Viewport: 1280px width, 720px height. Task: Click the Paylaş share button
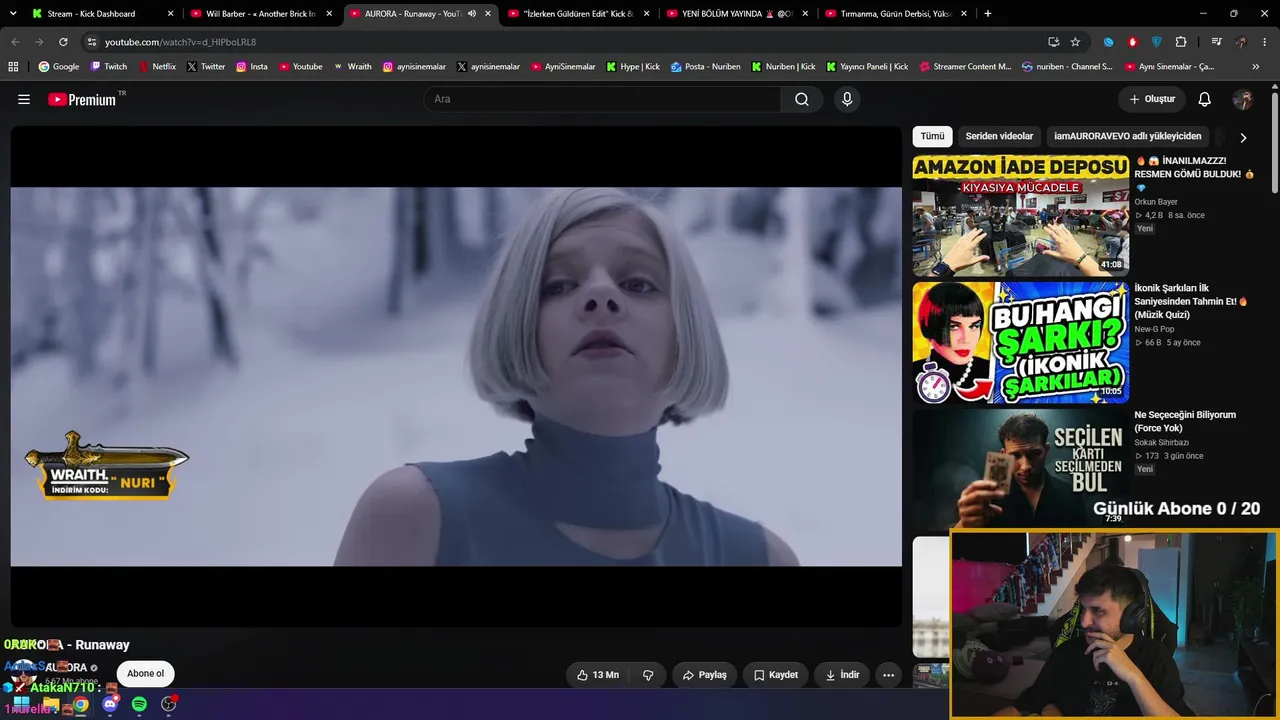tap(705, 675)
